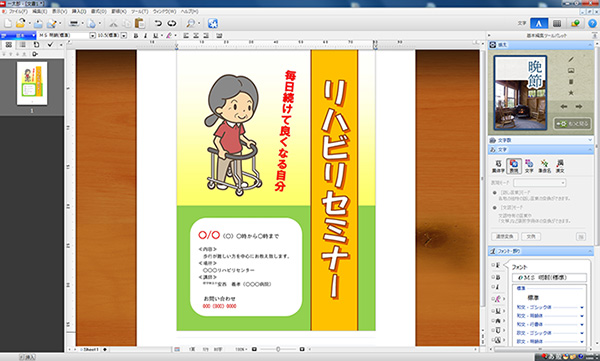Open the font size dropdown showing 10.5
This screenshot has height=361, width=600.
124,36
